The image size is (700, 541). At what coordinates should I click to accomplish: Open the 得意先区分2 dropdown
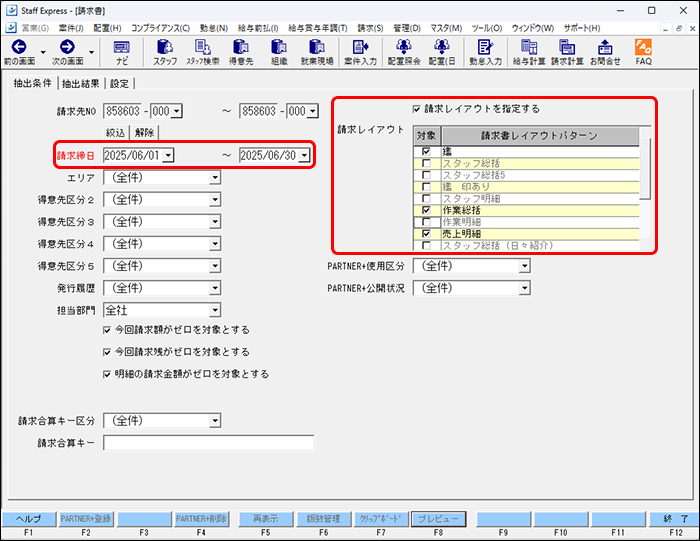(x=215, y=200)
